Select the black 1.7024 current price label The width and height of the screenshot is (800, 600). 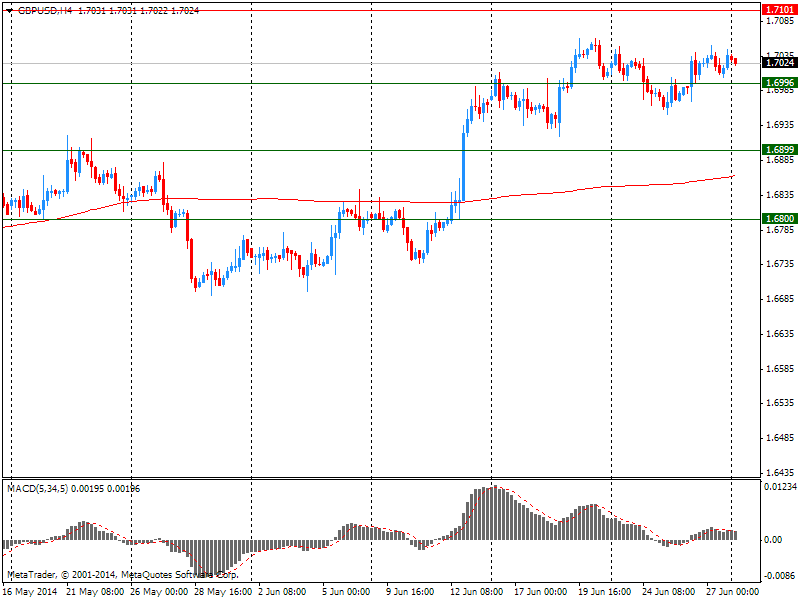pyautogui.click(x=780, y=63)
